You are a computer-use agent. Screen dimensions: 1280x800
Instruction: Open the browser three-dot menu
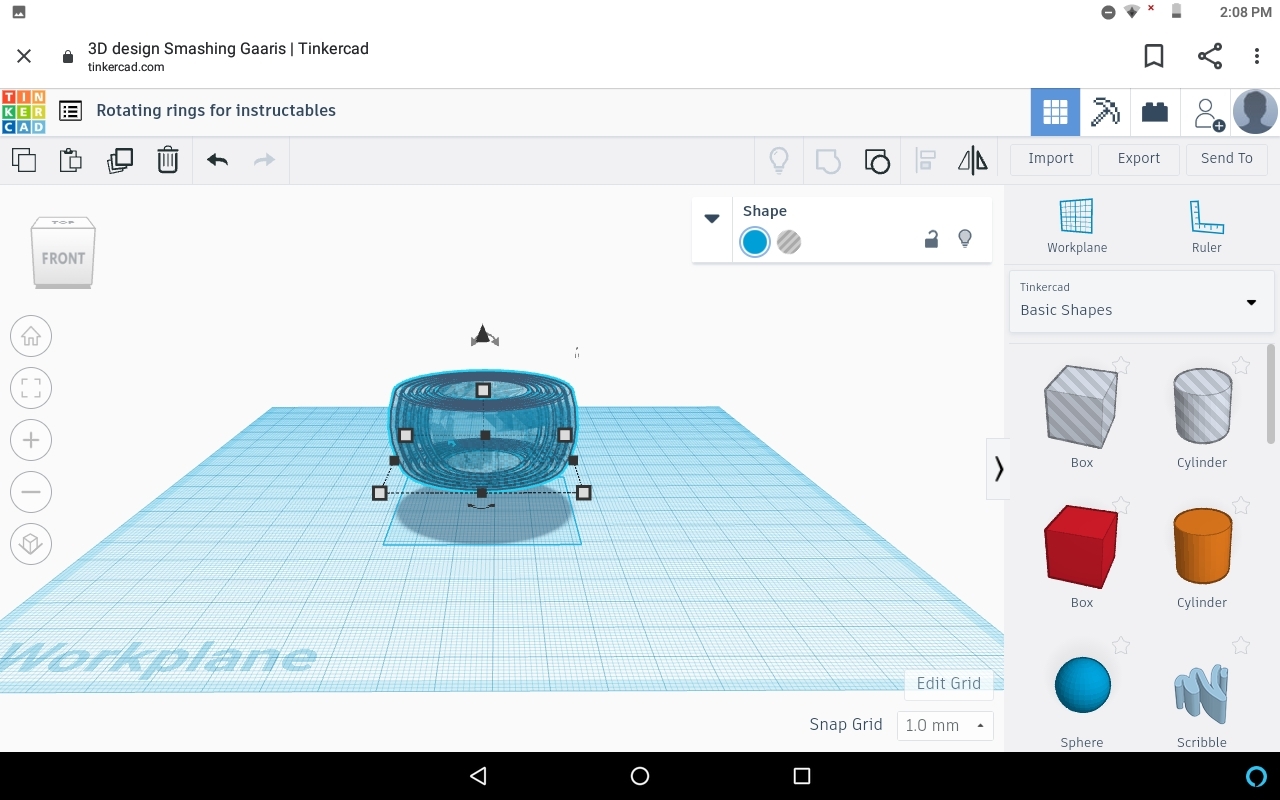click(x=1257, y=56)
